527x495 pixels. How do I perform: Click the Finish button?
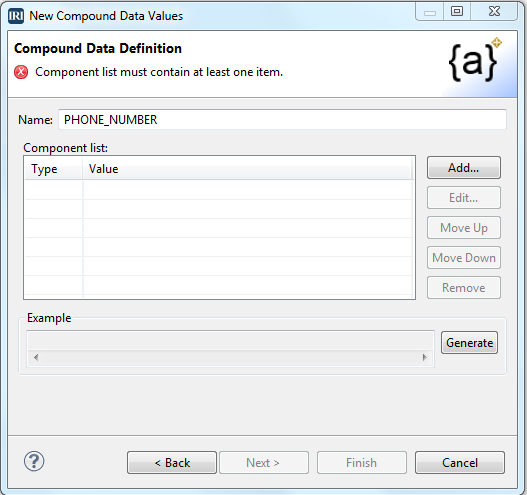(x=362, y=463)
